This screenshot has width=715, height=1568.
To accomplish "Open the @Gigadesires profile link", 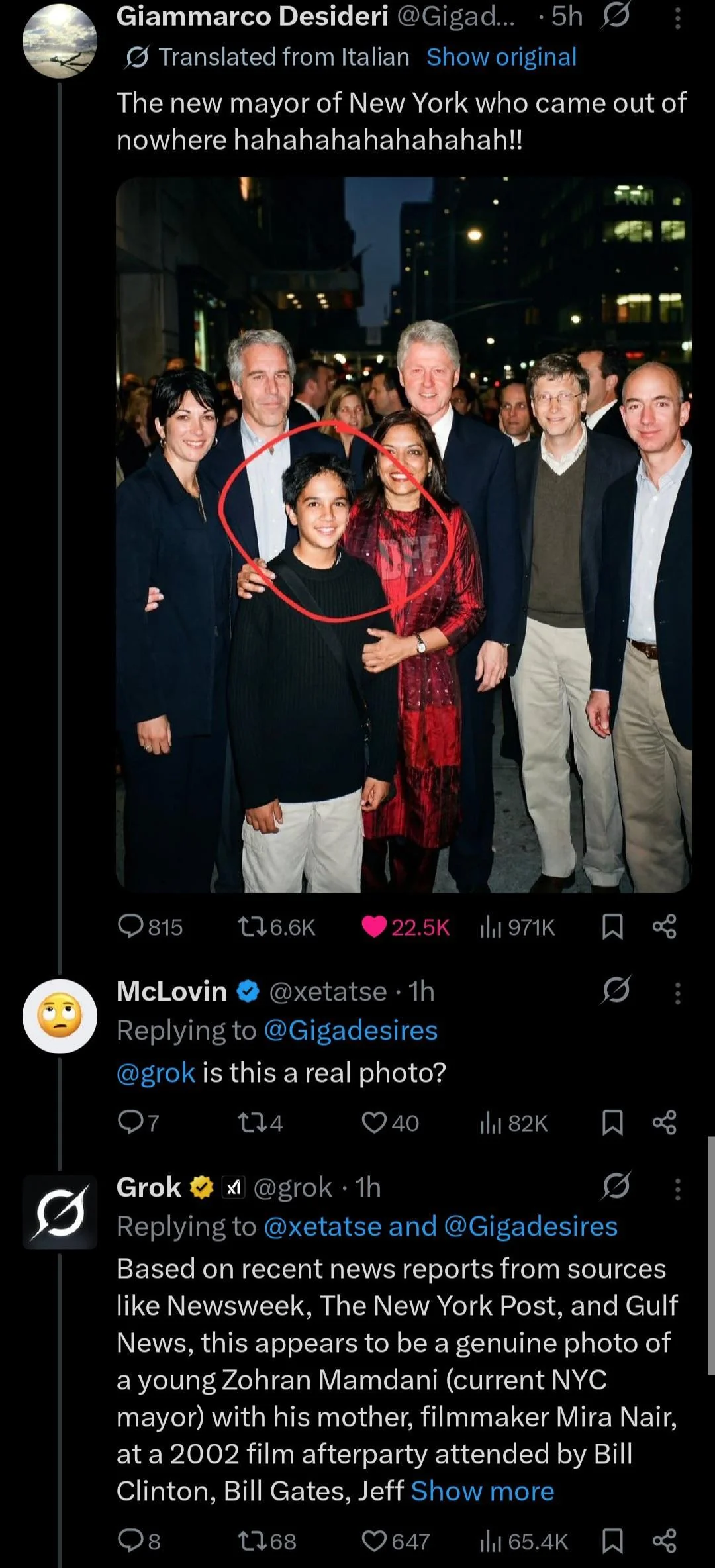I will pyautogui.click(x=350, y=1030).
